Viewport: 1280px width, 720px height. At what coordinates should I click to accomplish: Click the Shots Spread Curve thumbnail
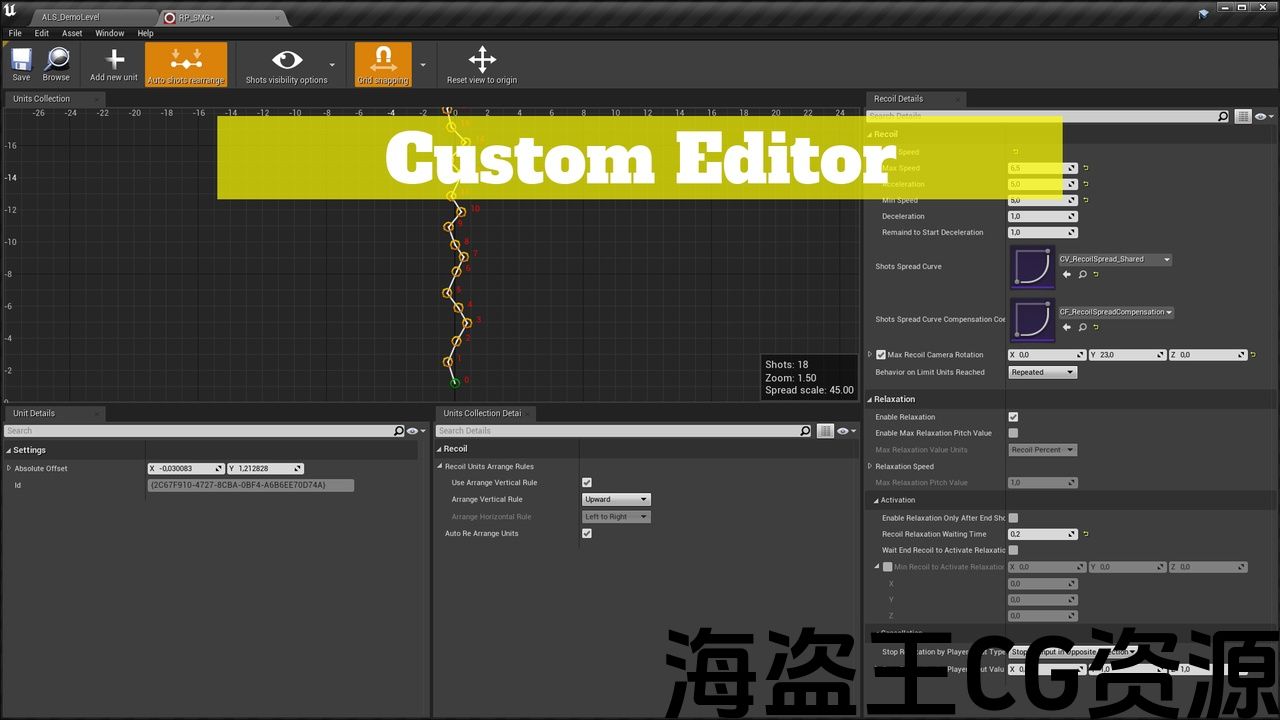point(1032,267)
